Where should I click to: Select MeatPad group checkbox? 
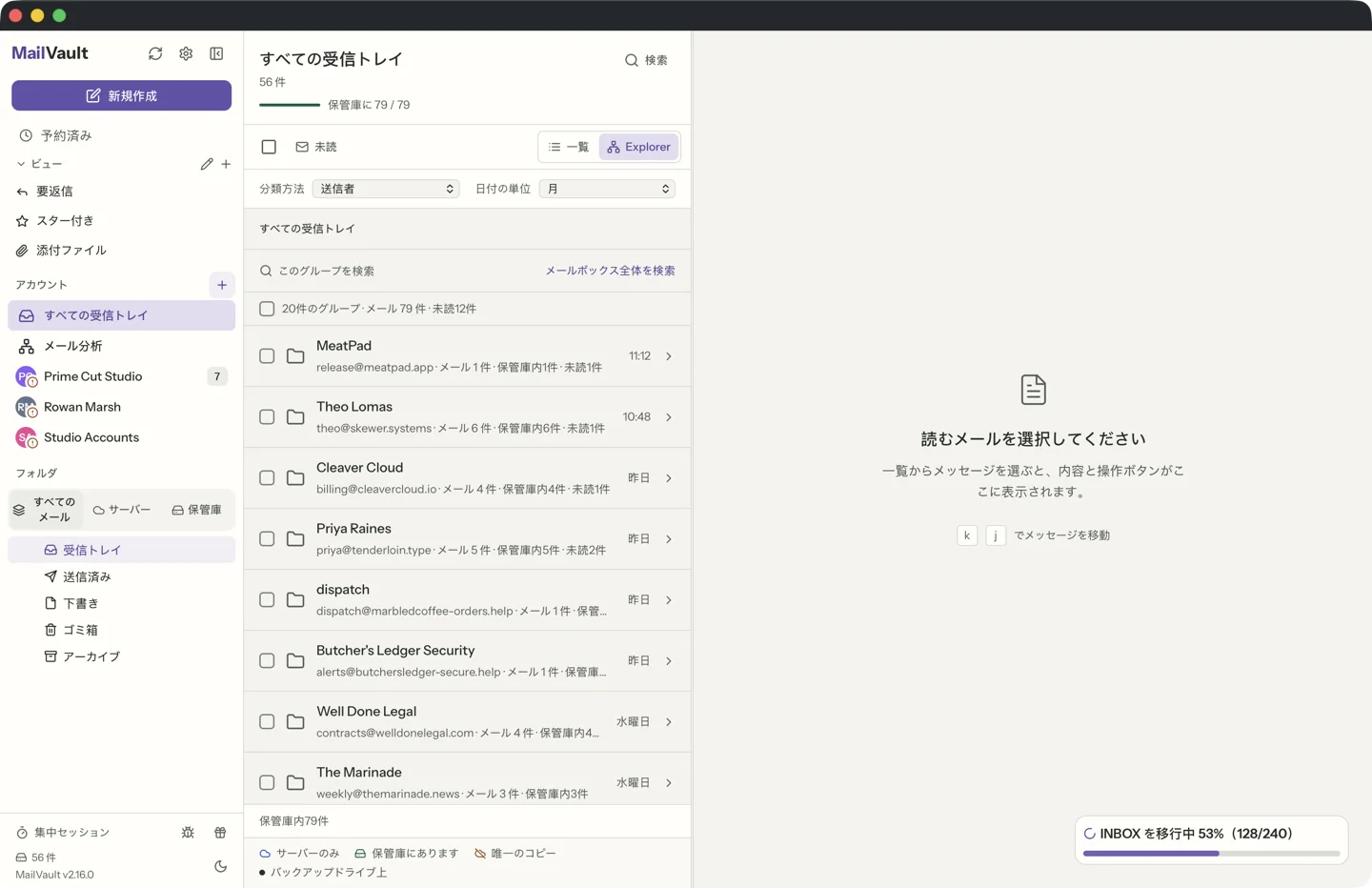(x=267, y=356)
